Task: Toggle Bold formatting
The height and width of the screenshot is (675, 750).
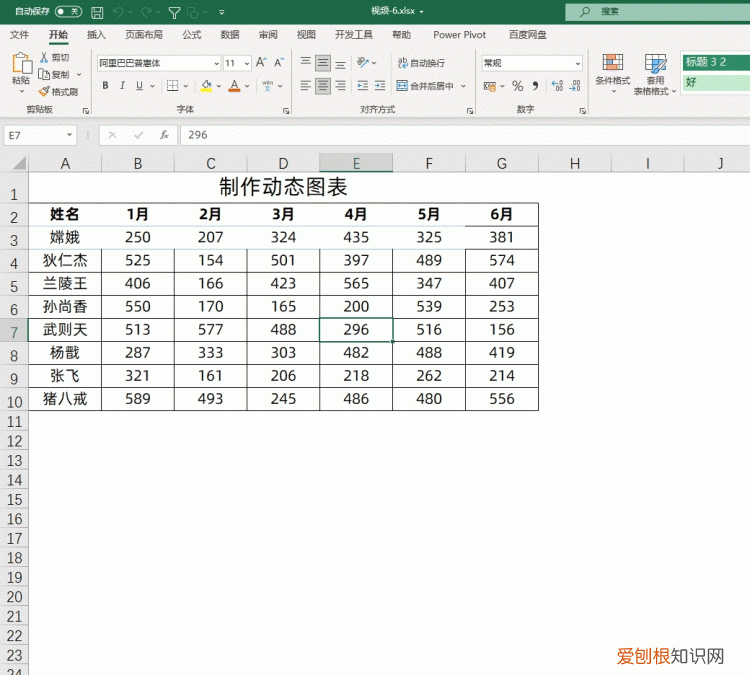Action: pos(105,86)
